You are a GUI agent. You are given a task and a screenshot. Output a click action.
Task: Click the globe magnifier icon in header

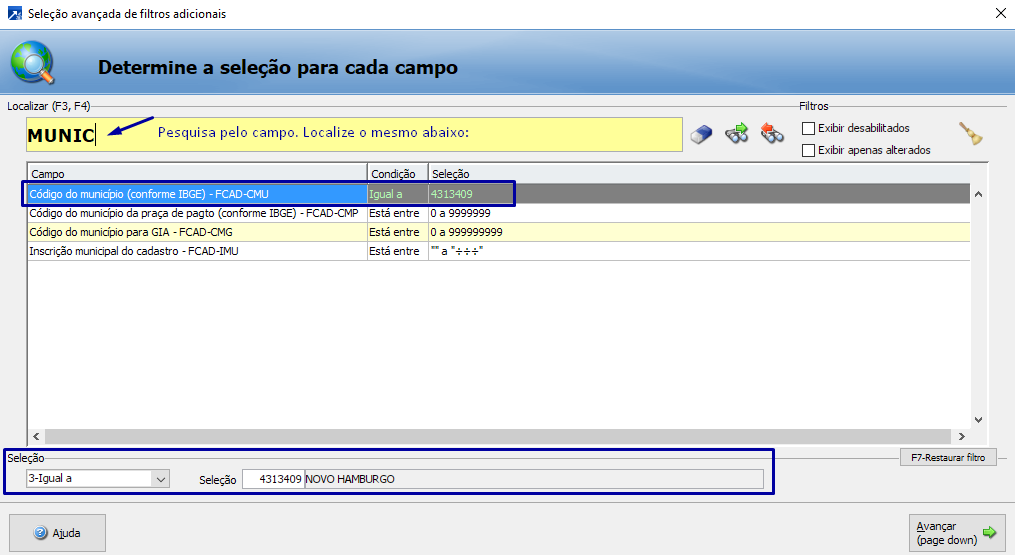click(32, 62)
